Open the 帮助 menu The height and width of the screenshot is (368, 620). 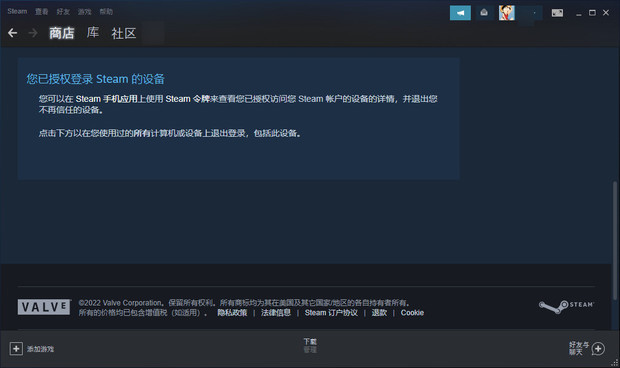point(106,12)
